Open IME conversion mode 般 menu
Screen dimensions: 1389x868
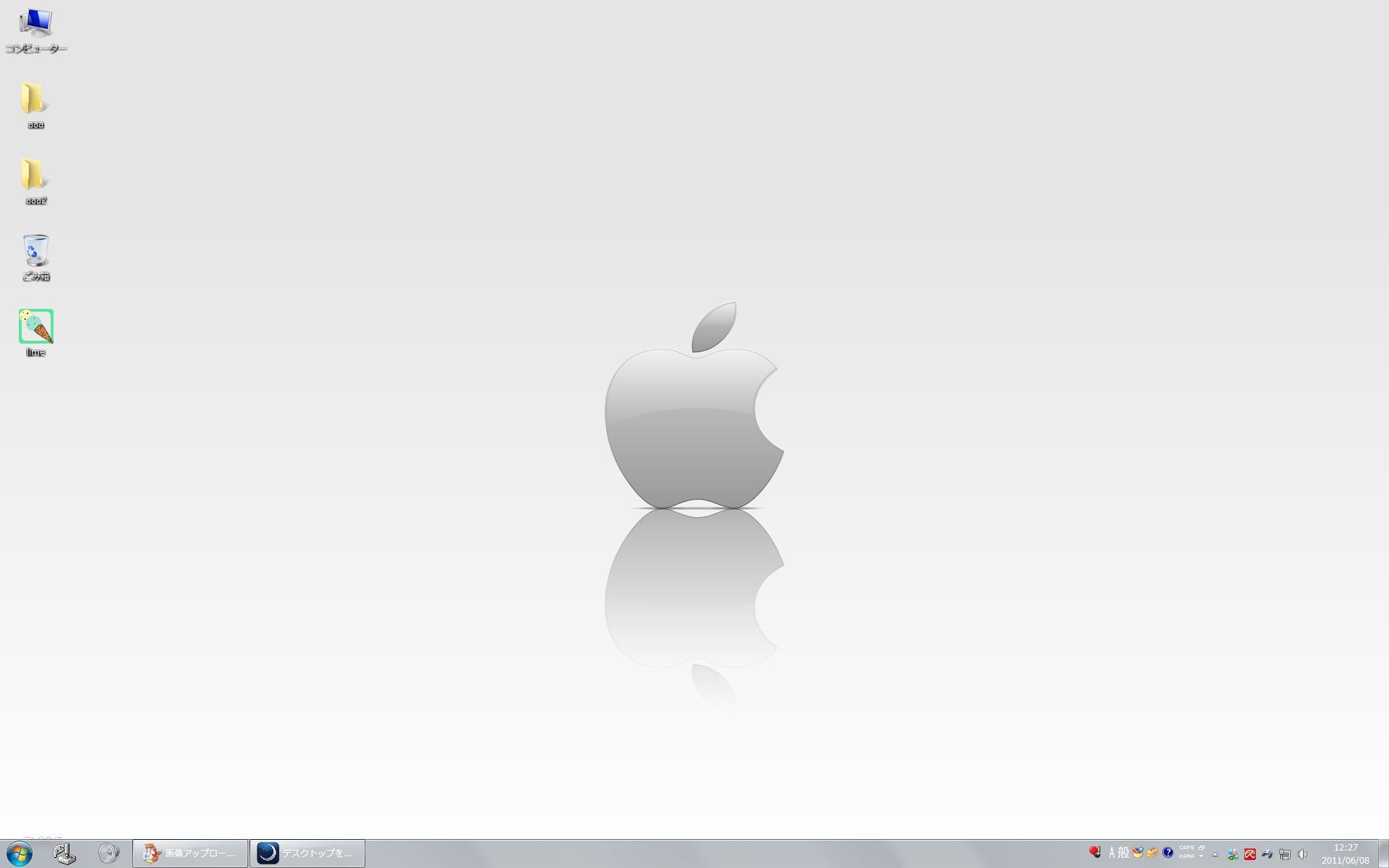pos(1123,853)
